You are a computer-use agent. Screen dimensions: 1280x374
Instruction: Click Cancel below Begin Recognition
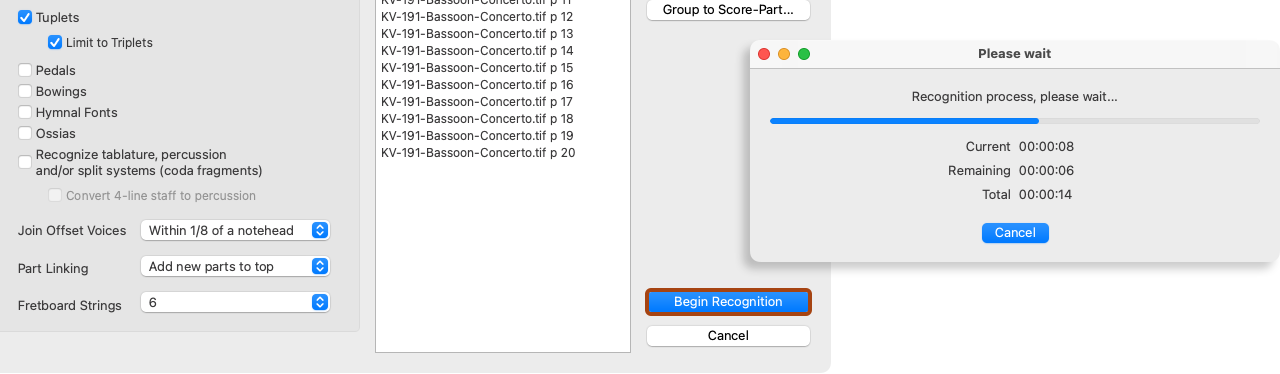[x=728, y=336]
